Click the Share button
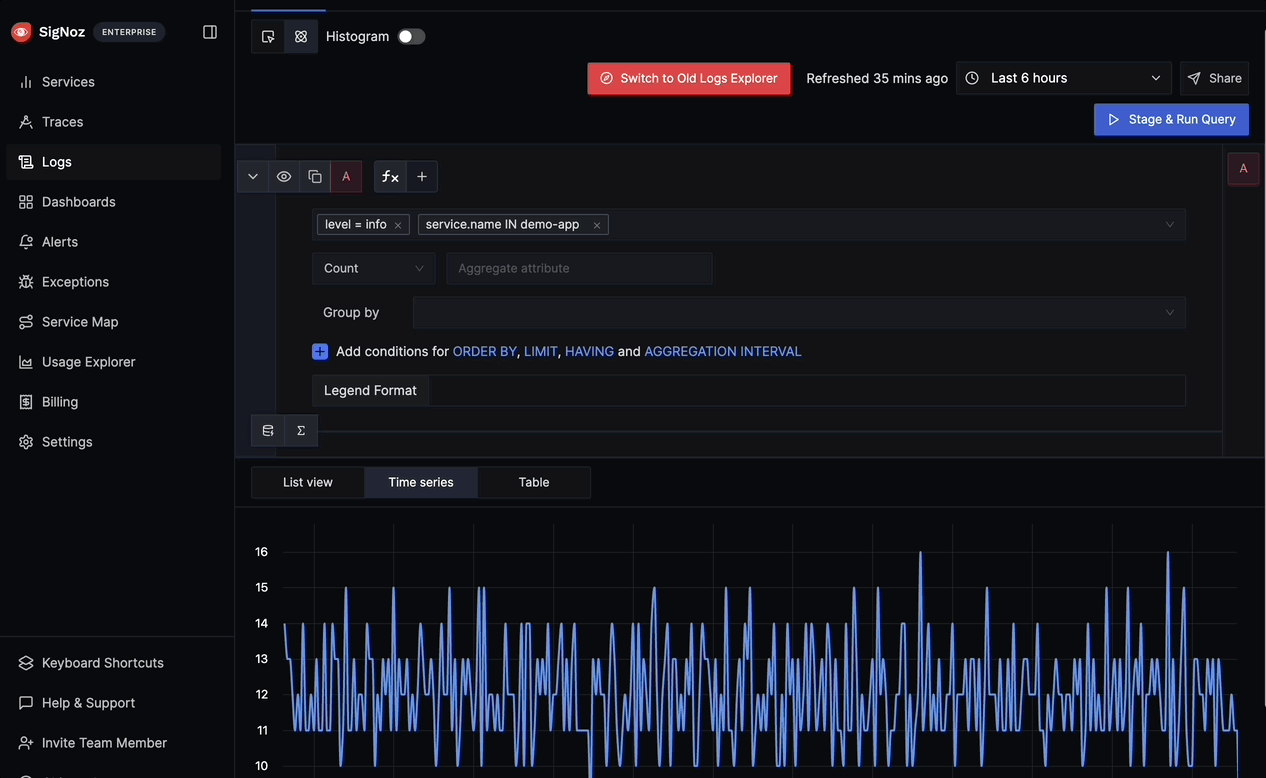 point(1215,78)
